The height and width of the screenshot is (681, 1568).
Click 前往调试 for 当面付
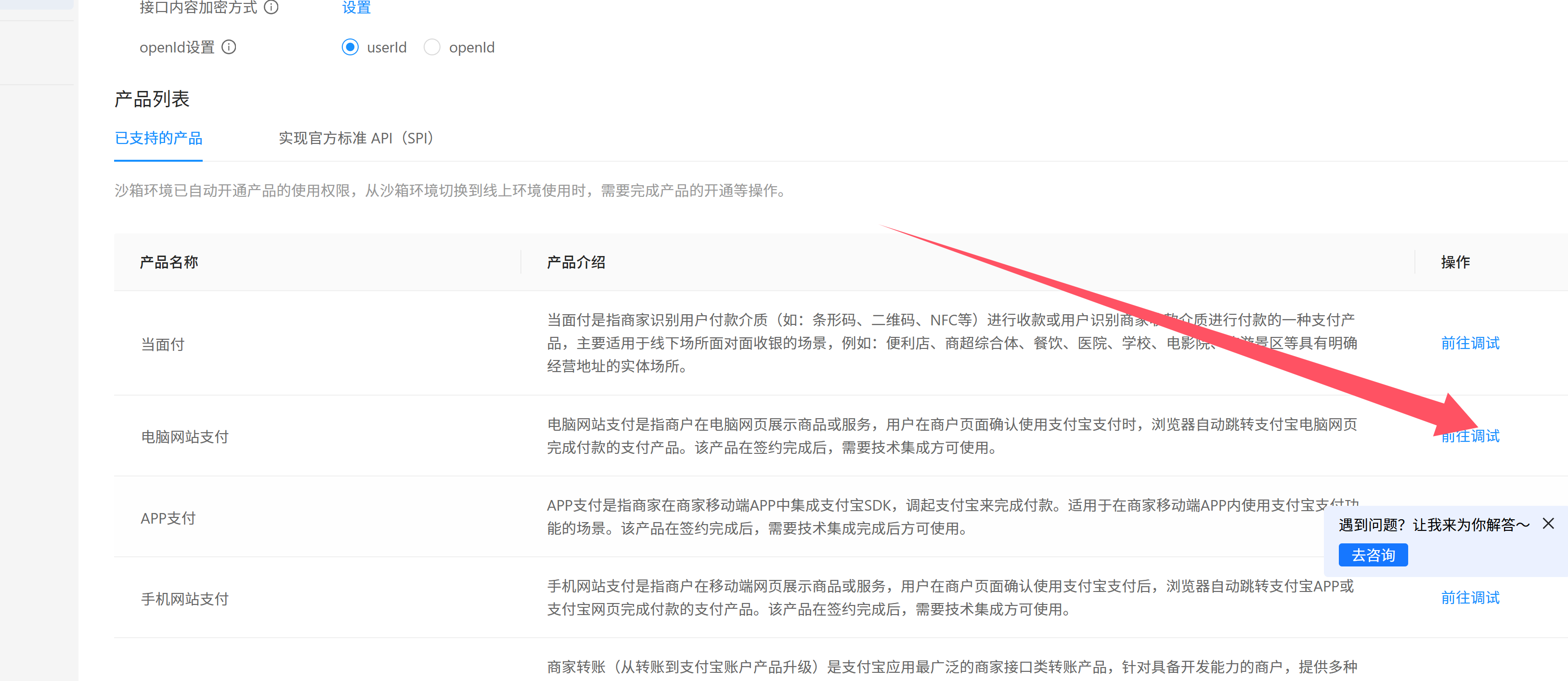(1470, 343)
